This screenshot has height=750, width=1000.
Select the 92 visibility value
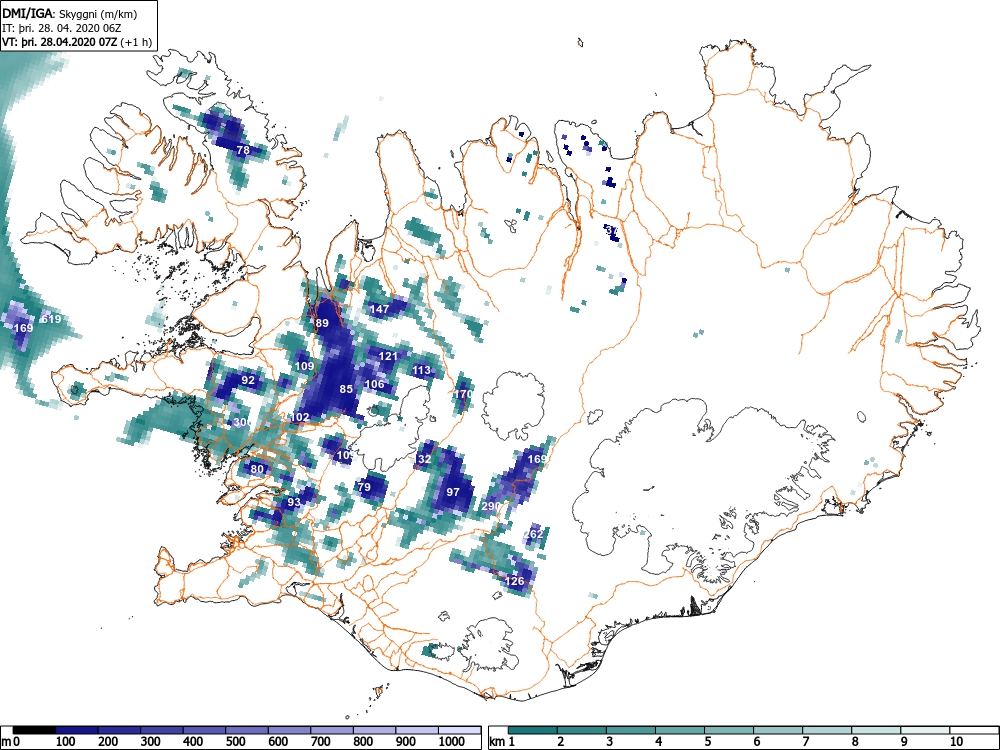click(248, 380)
